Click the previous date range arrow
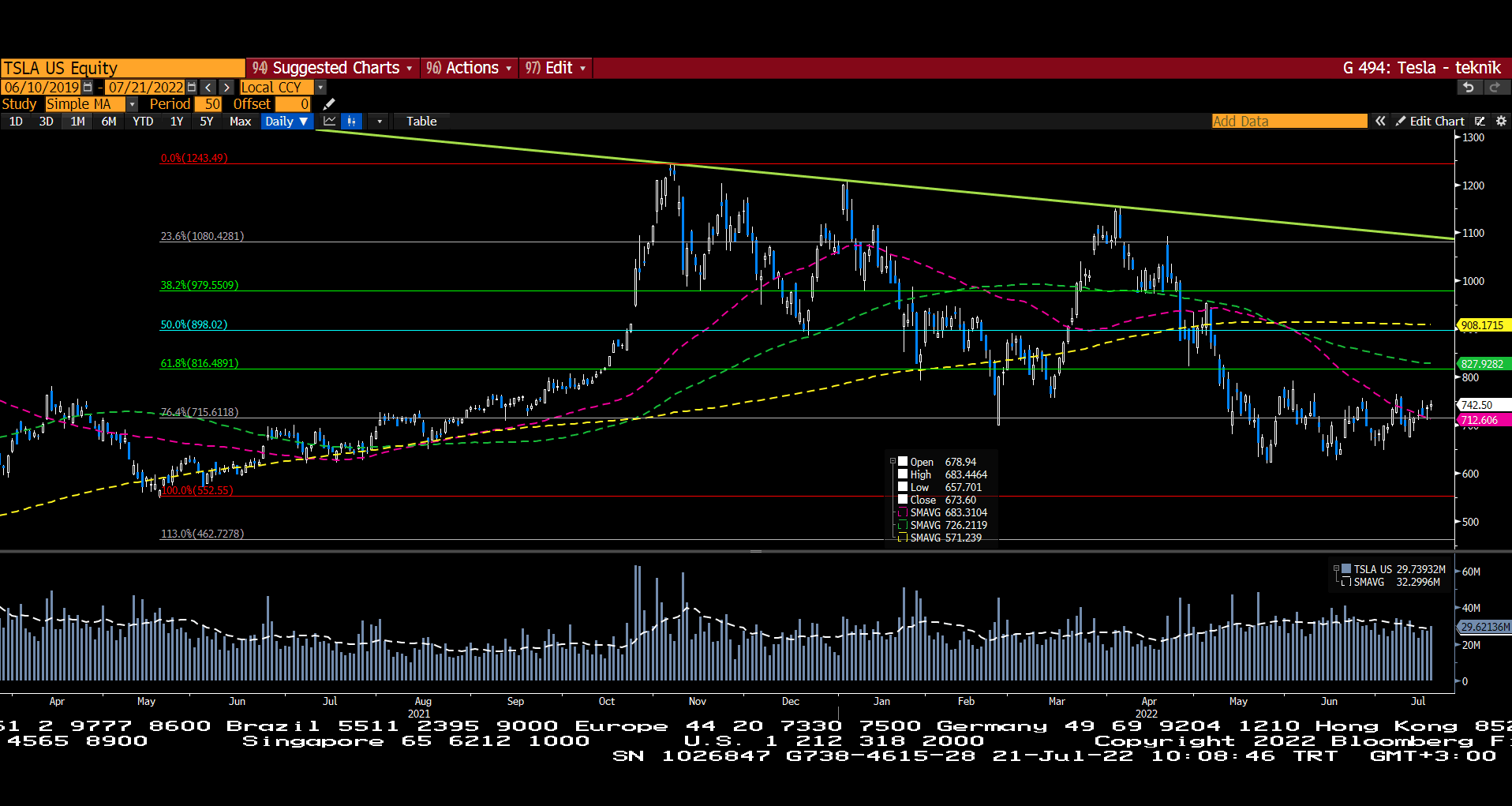 (x=208, y=87)
